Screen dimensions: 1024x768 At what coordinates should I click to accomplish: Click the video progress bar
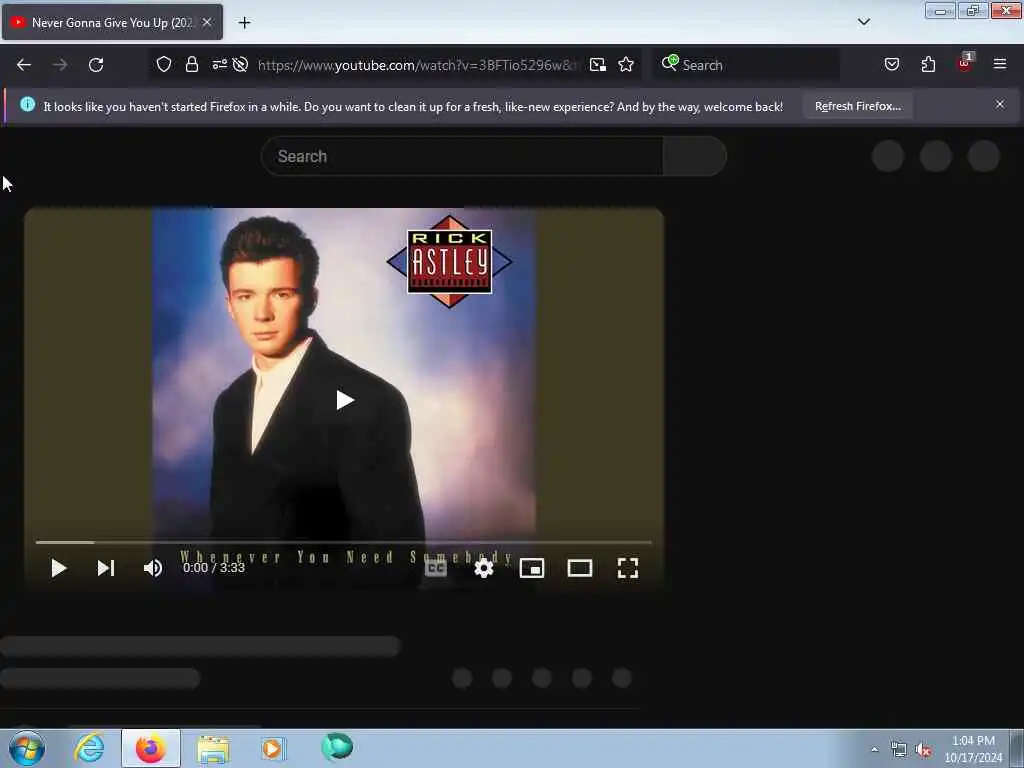click(344, 542)
